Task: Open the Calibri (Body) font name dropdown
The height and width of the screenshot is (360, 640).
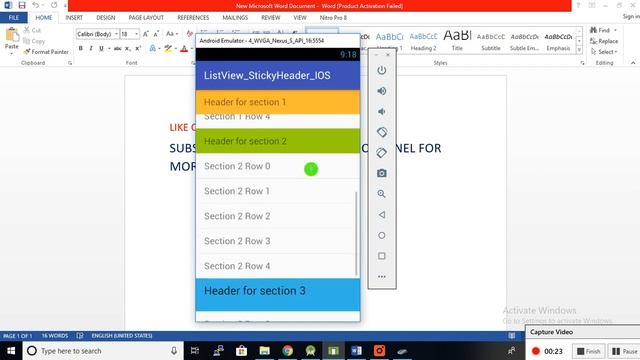Action: pyautogui.click(x=116, y=34)
